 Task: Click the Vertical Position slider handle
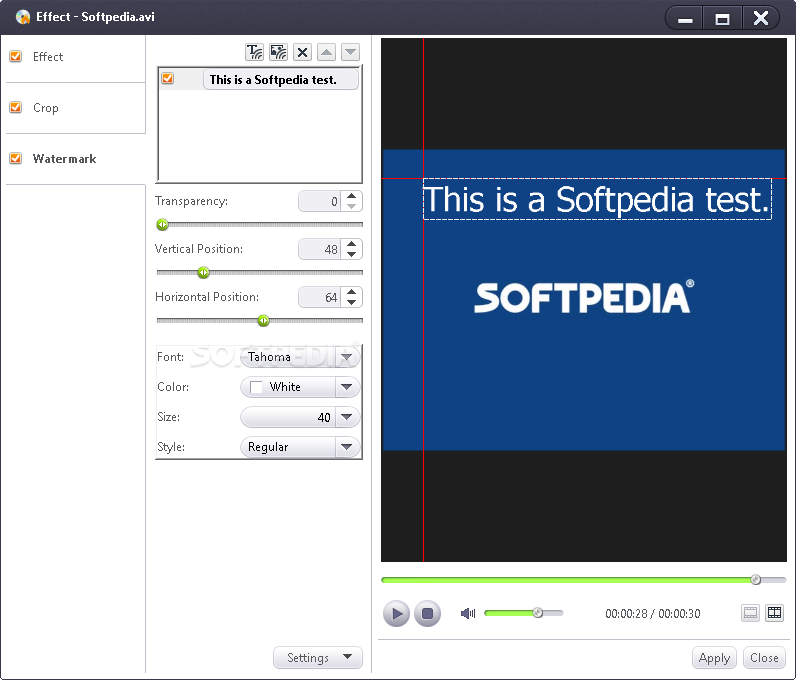point(204,273)
